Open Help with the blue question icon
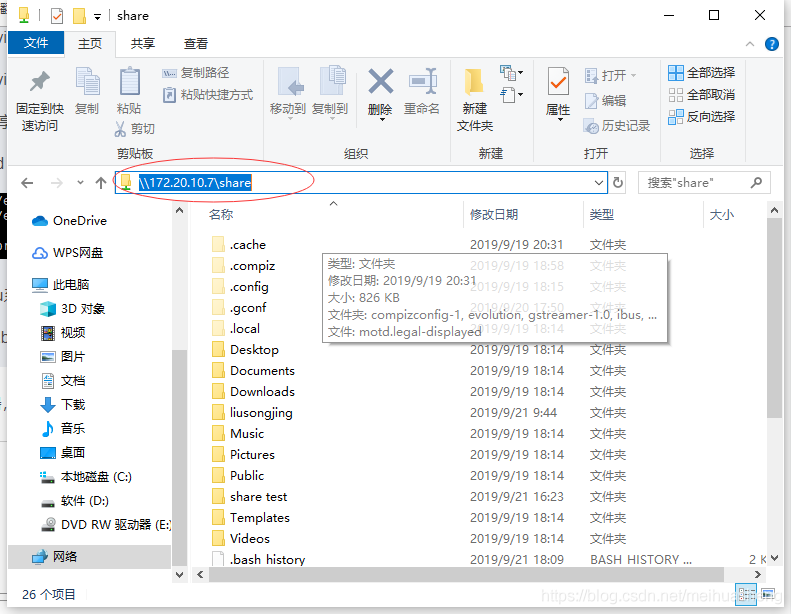Screen dimensions: 791x614 tap(772, 44)
